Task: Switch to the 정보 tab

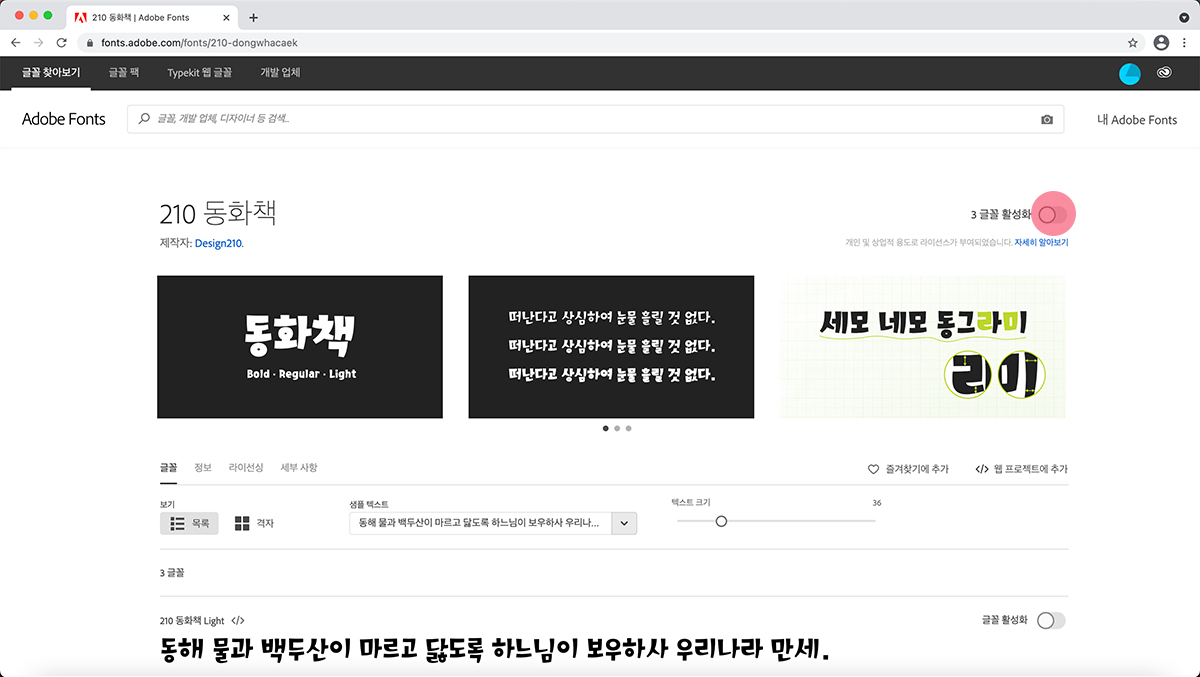Action: (x=203, y=468)
